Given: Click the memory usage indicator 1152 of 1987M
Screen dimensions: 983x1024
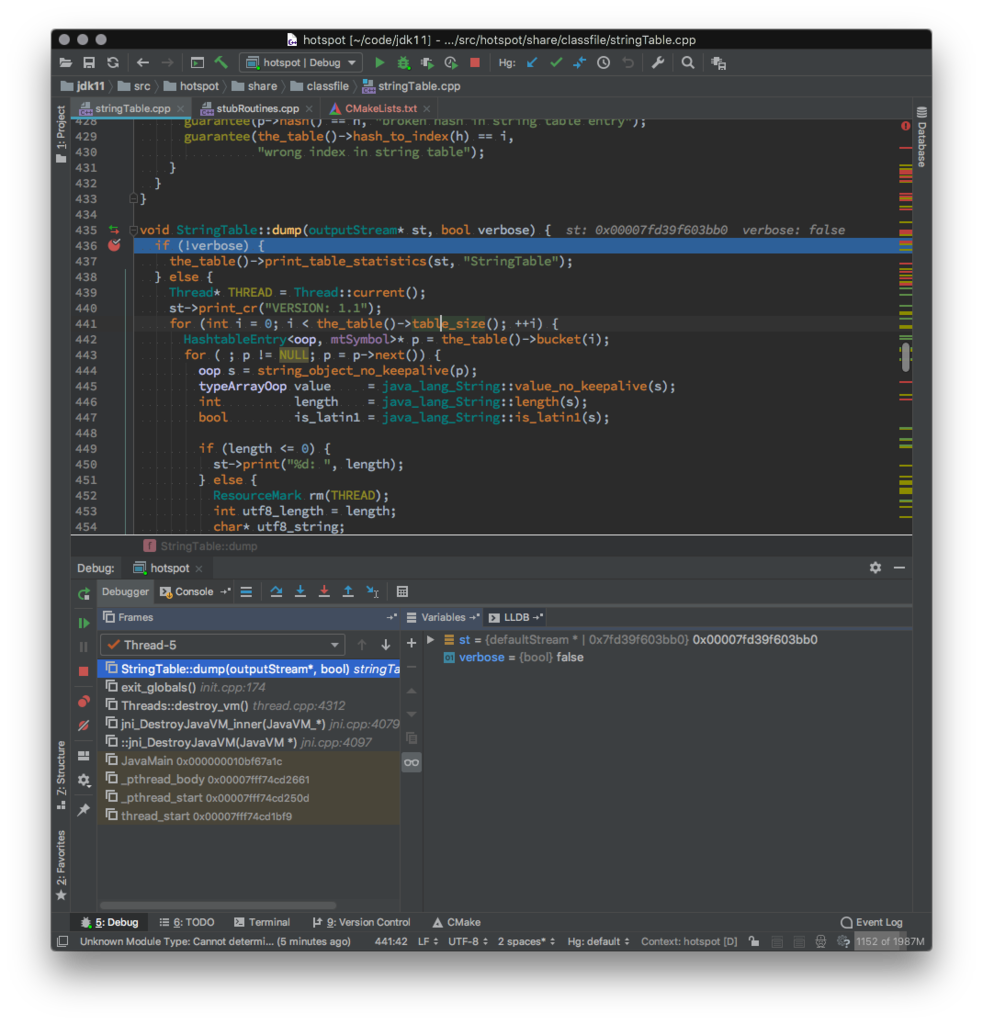Looking at the screenshot, I should click(890, 941).
